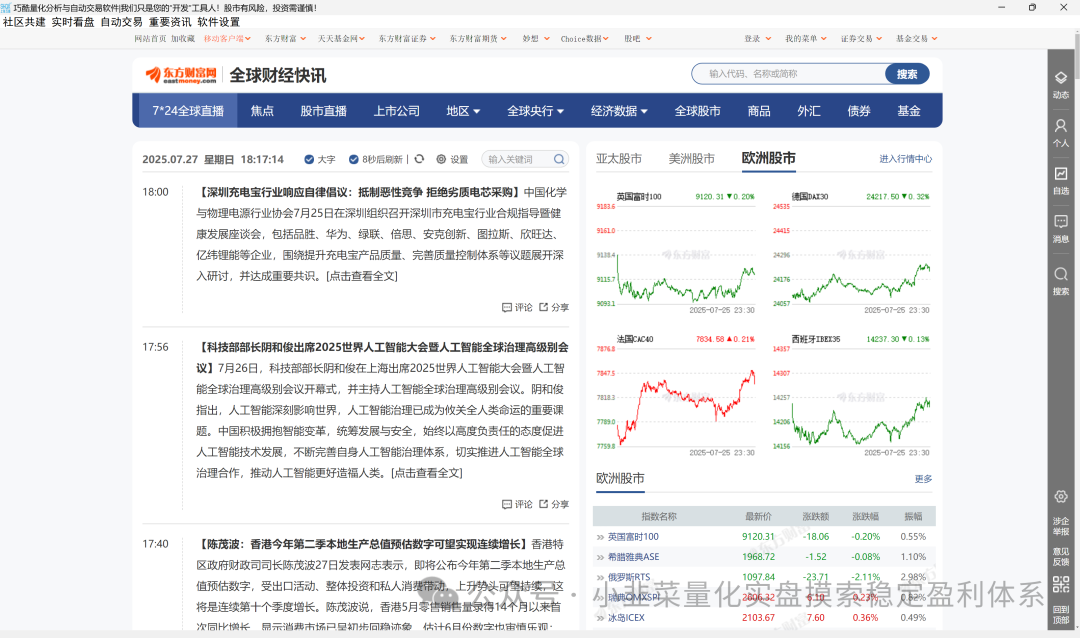Screen dimensions: 1080x638
Task: Open the 进入行情中心 link
Action: coord(905,159)
